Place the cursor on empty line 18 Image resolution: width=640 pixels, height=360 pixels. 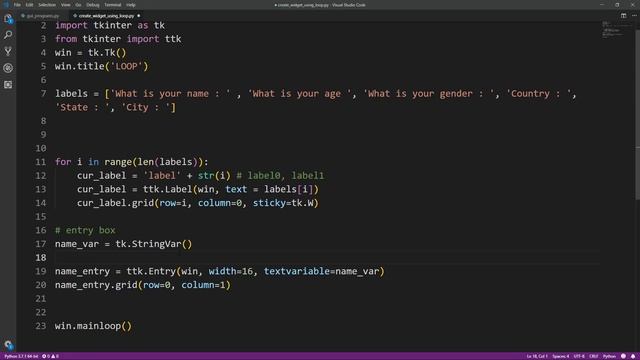(x=327, y=258)
